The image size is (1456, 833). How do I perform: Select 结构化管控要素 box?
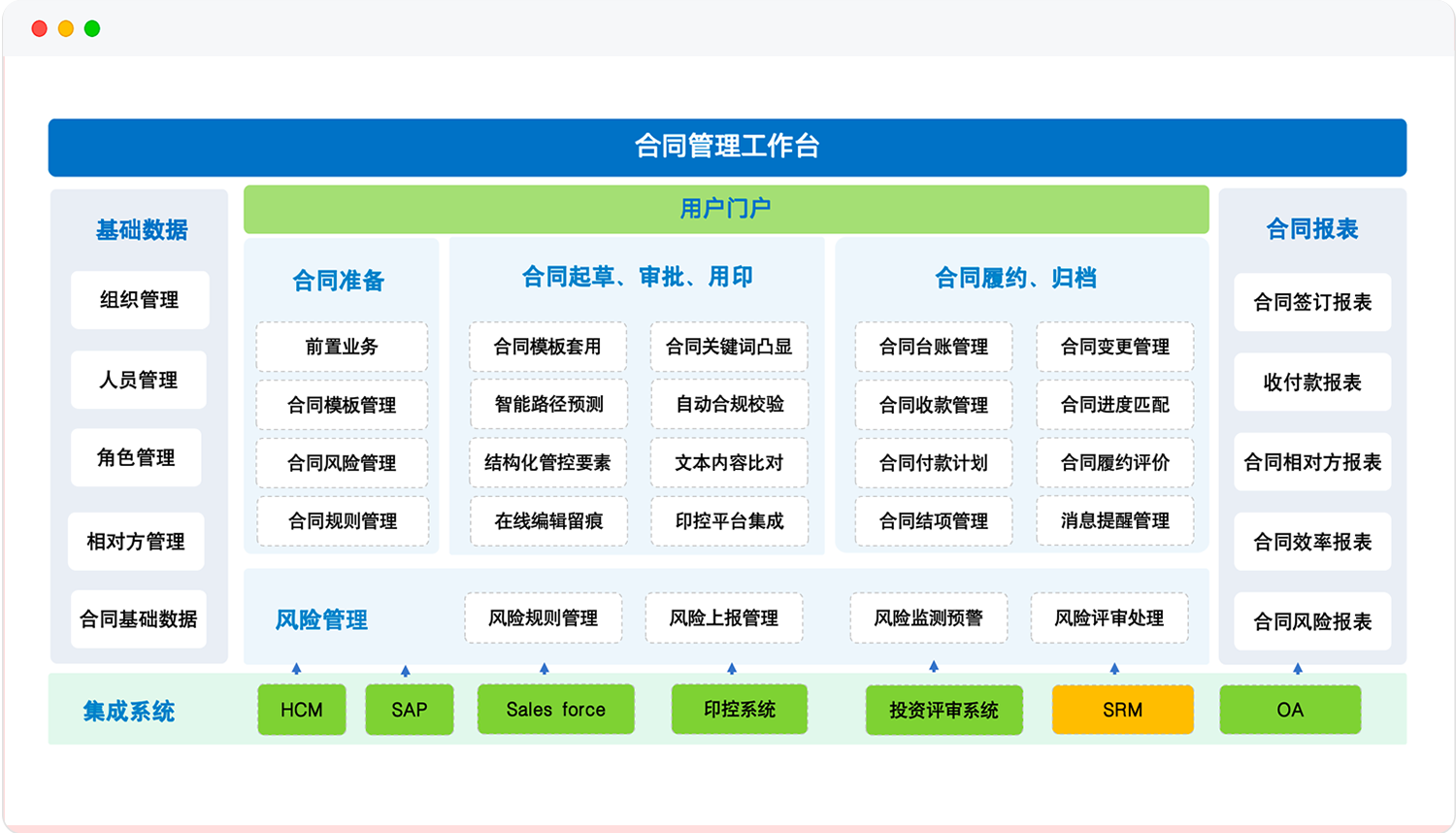(x=547, y=463)
